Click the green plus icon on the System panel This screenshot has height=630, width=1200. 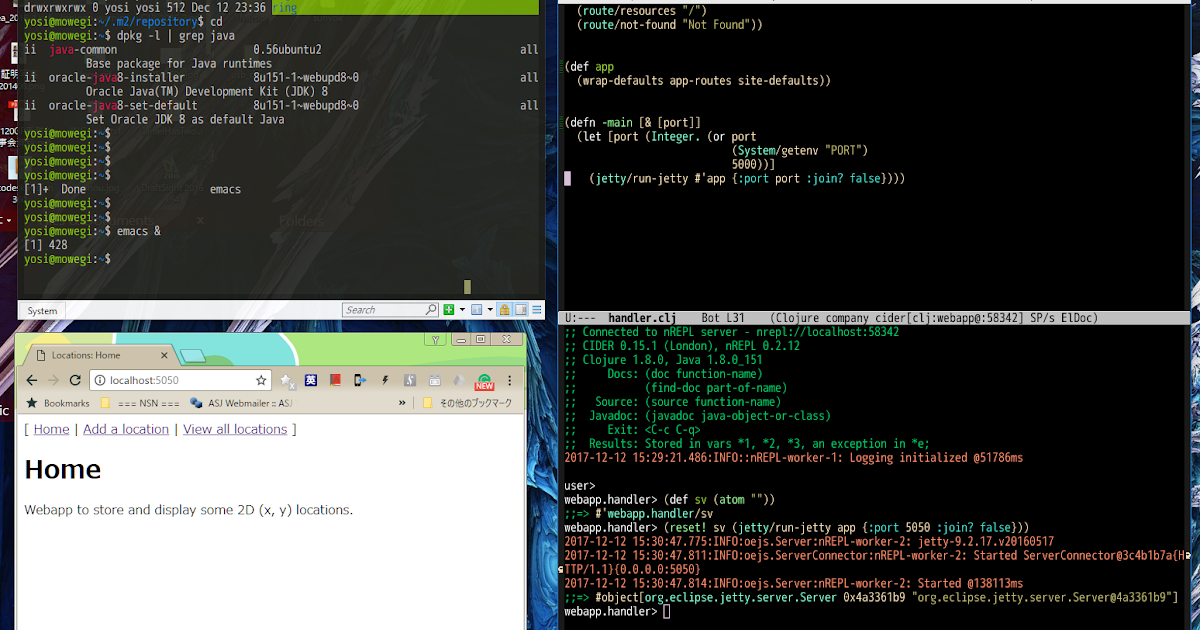tap(449, 310)
